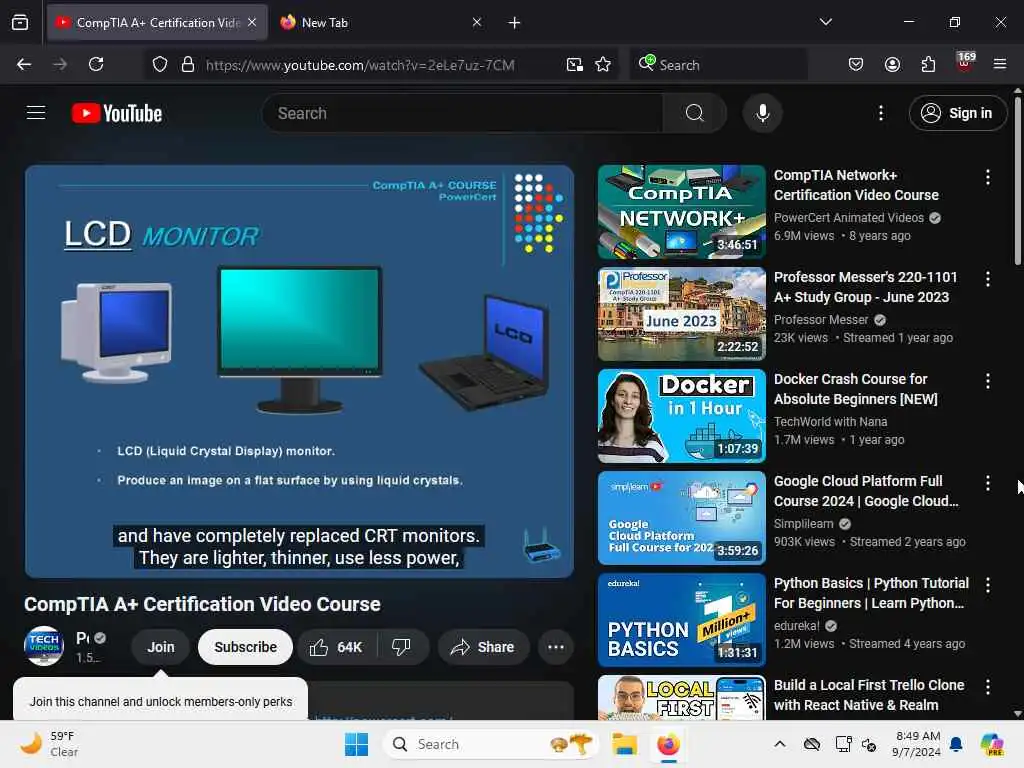Click the Firefox address bar URL

360,65
